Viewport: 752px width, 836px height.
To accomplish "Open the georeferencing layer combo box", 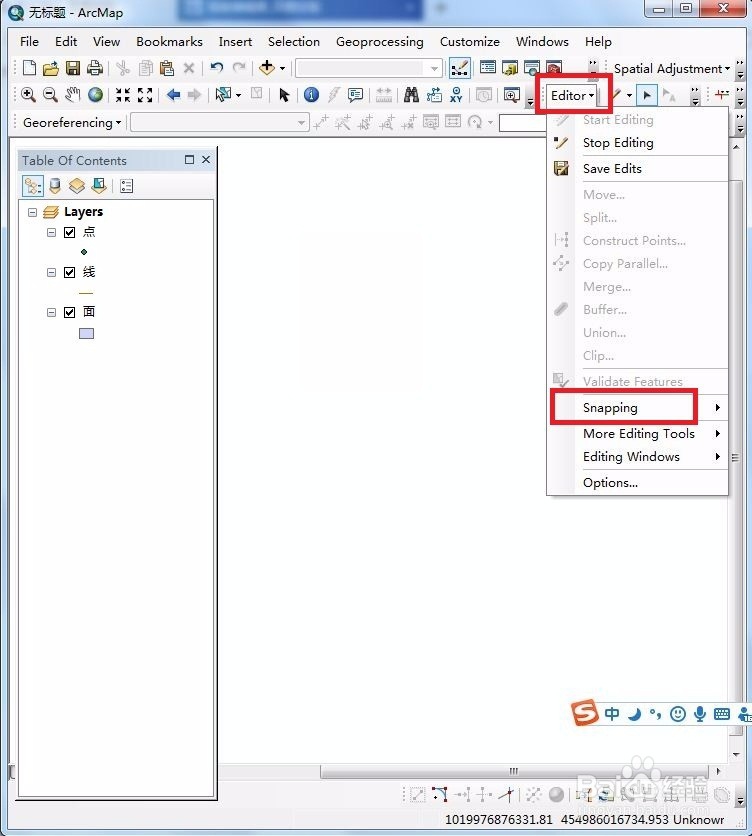I will [301, 123].
